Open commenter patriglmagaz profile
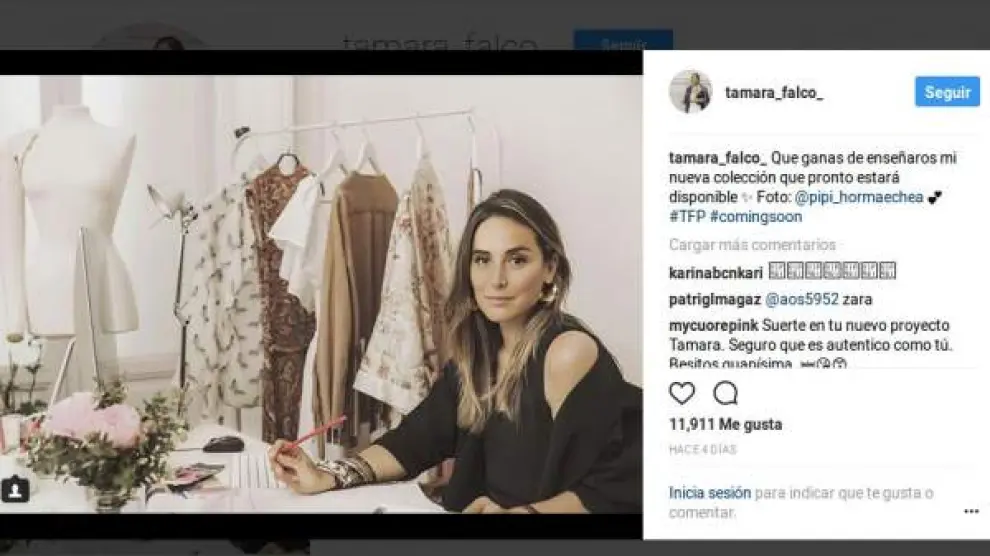This screenshot has height=556, width=990. 715,299
